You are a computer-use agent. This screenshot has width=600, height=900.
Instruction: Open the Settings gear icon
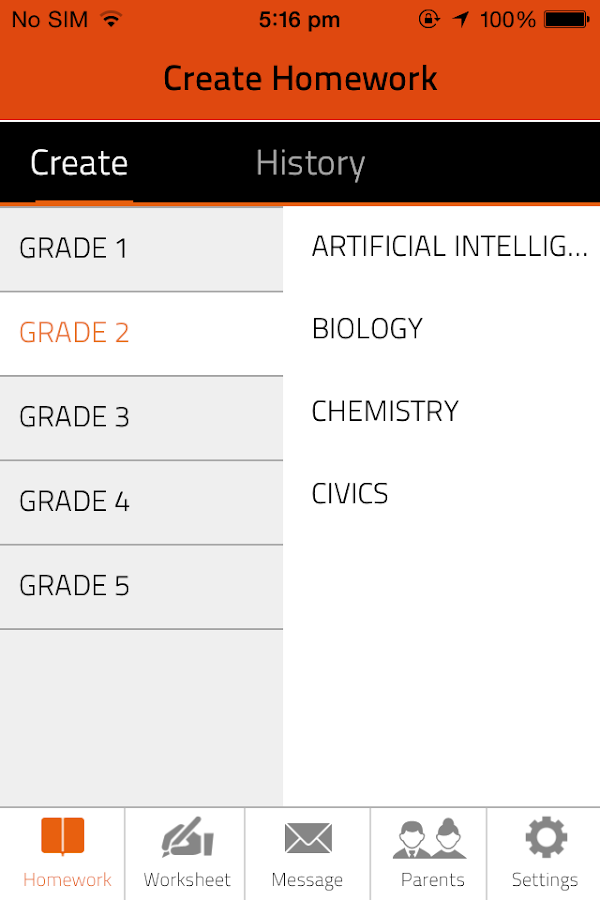545,838
